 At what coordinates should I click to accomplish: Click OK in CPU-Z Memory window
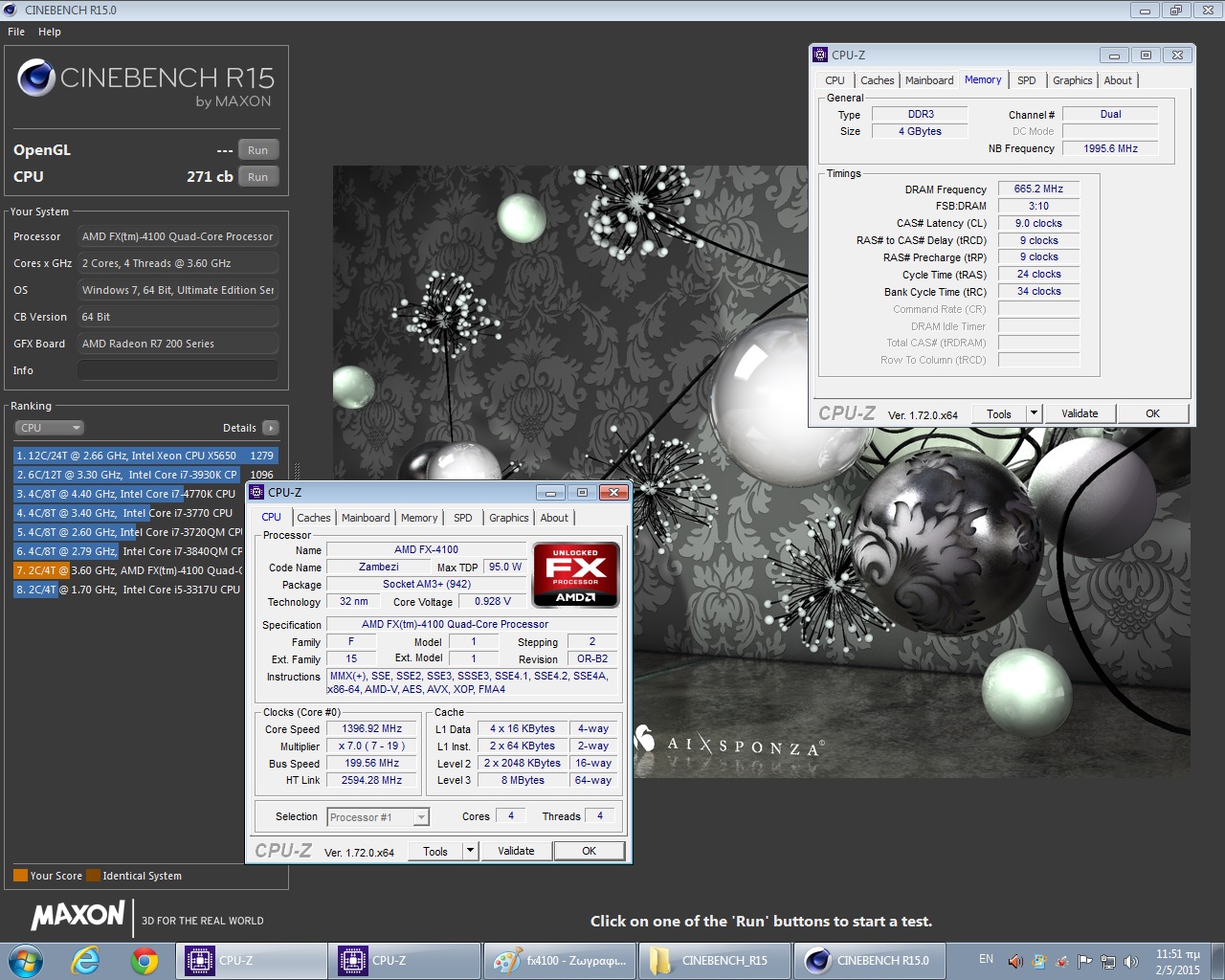pos(1152,413)
